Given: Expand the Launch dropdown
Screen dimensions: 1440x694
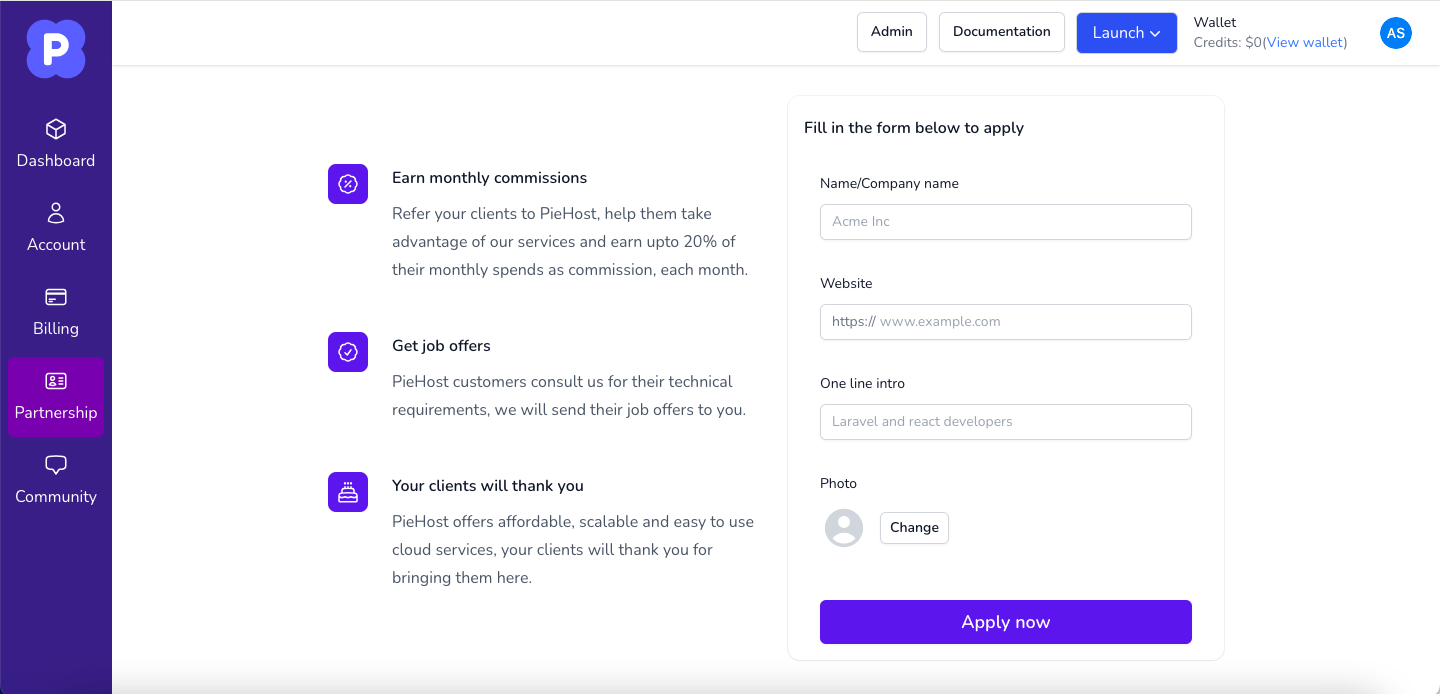Looking at the screenshot, I should 1127,32.
